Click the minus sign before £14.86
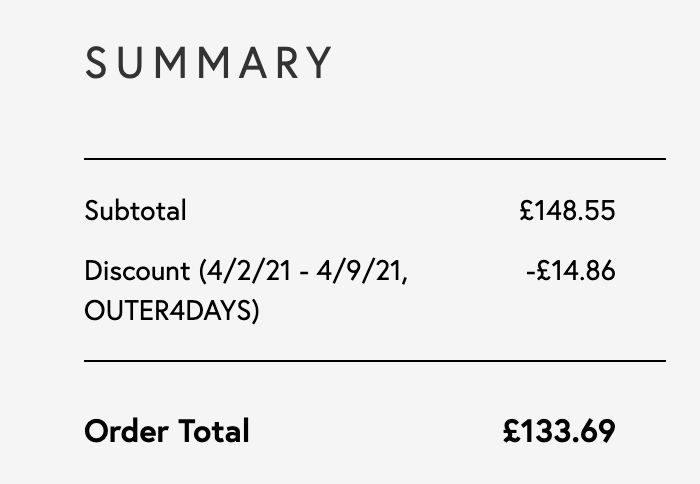 (x=531, y=271)
